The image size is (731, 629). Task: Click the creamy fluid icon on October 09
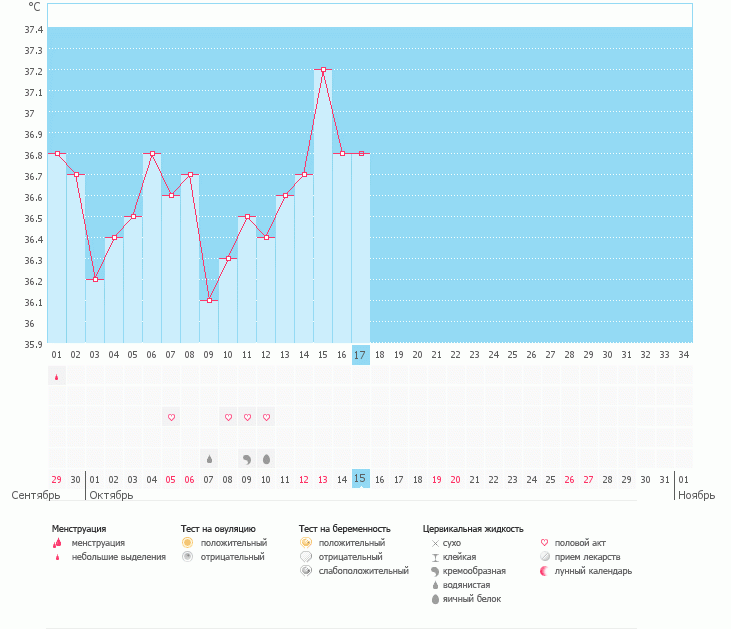tap(247, 459)
